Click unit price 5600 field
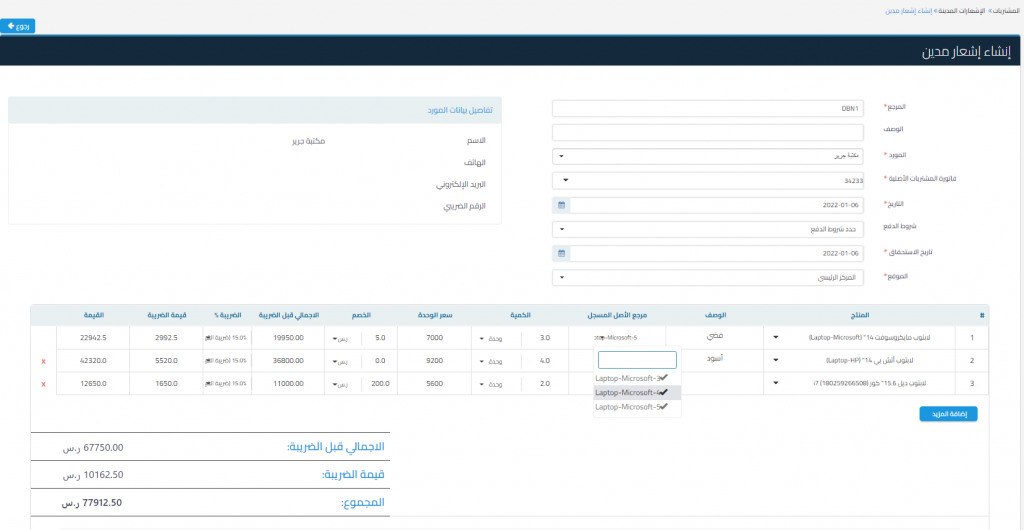The image size is (1024, 530). tap(434, 383)
